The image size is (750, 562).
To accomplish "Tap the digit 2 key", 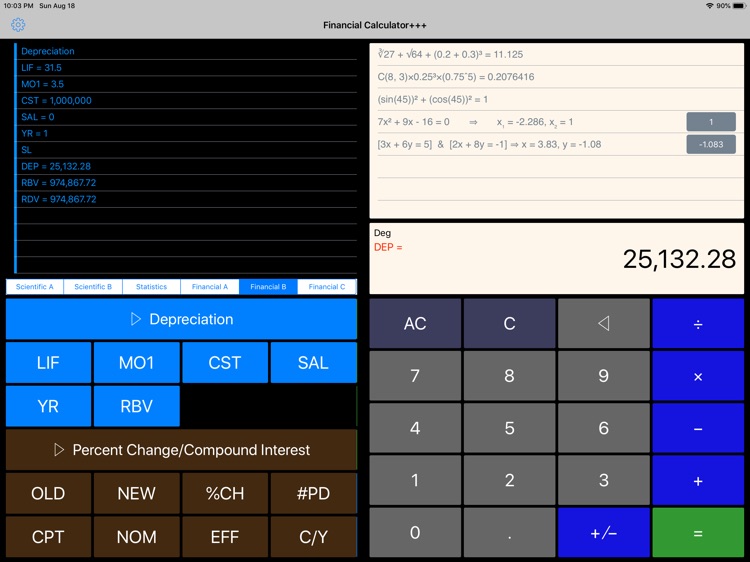I will click(509, 480).
